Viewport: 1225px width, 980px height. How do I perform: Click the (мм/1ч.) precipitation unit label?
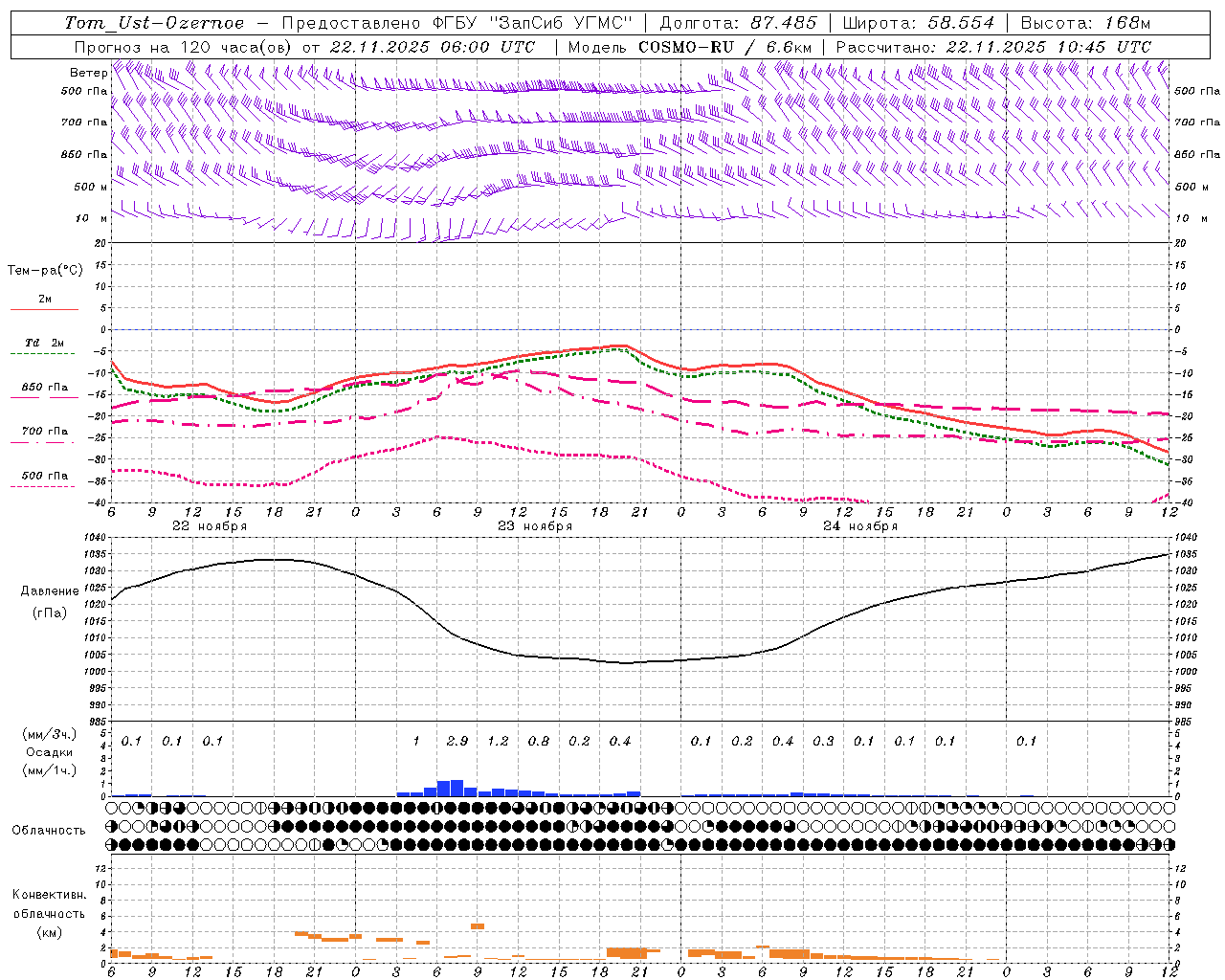point(49,770)
